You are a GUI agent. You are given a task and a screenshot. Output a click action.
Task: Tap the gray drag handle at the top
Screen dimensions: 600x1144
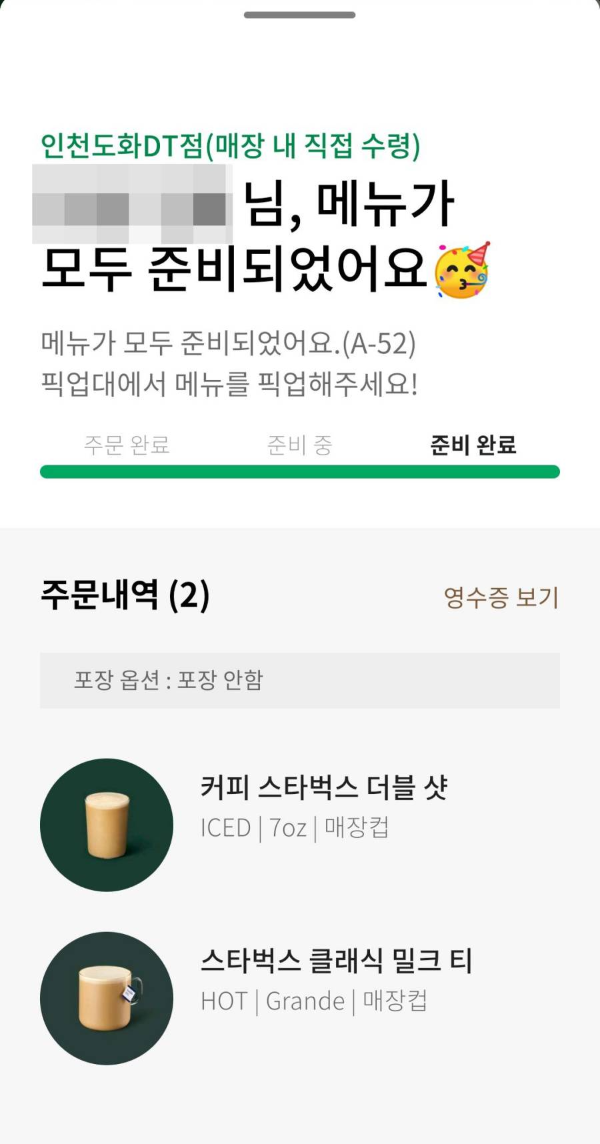coord(300,14)
